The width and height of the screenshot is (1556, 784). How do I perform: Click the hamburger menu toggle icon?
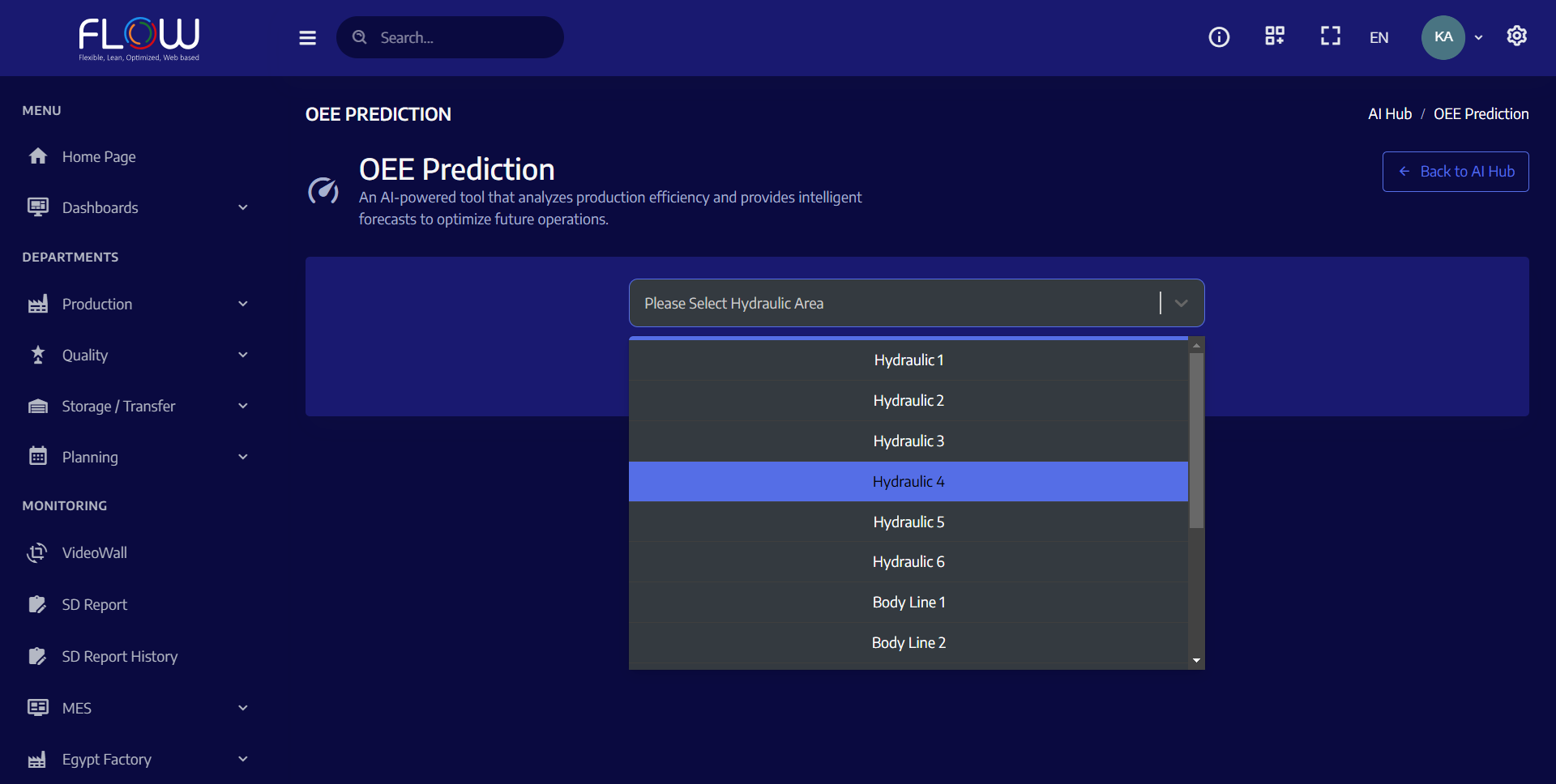coord(307,38)
